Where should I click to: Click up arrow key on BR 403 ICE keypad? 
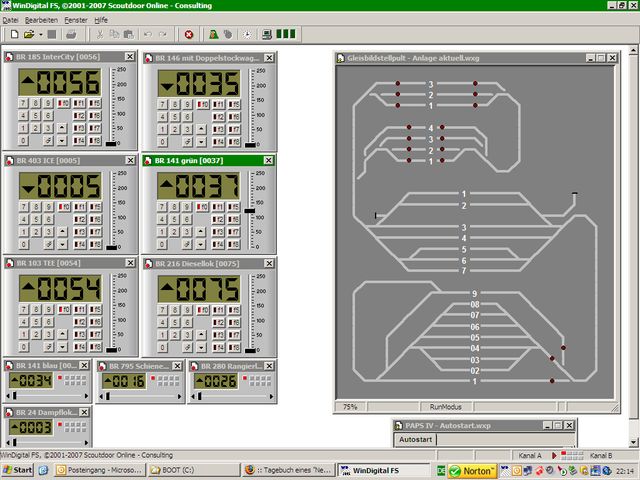pos(62,232)
